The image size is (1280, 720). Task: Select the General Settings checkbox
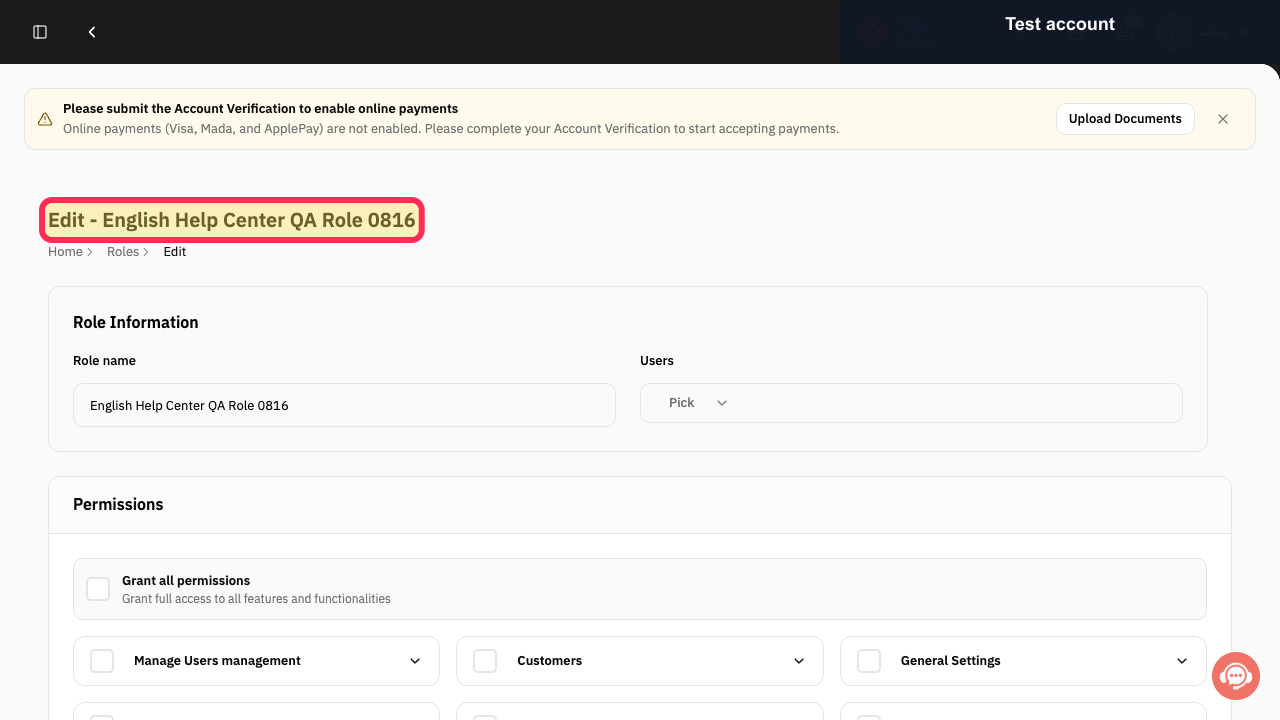(x=869, y=661)
